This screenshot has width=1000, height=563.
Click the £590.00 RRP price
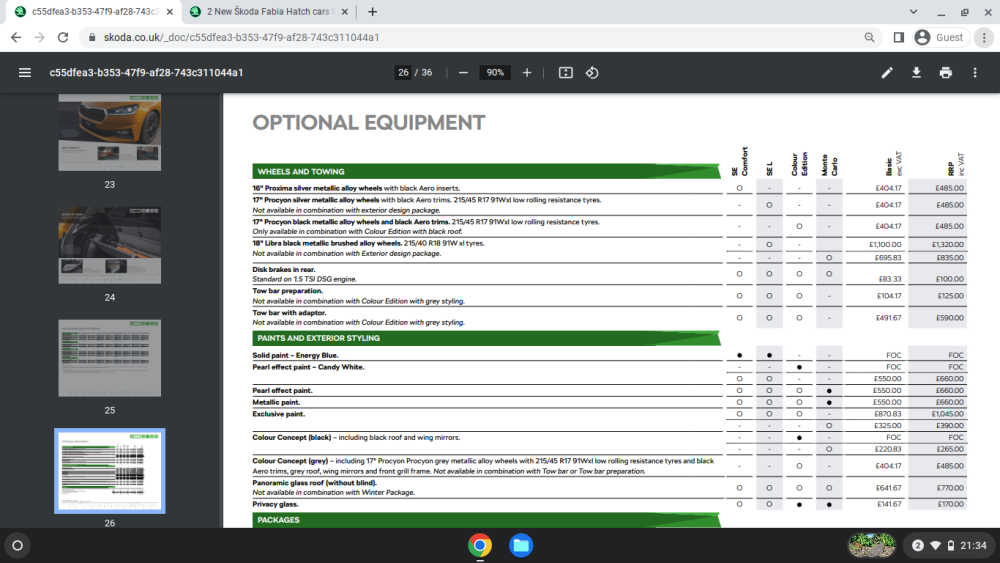pyautogui.click(x=950, y=318)
